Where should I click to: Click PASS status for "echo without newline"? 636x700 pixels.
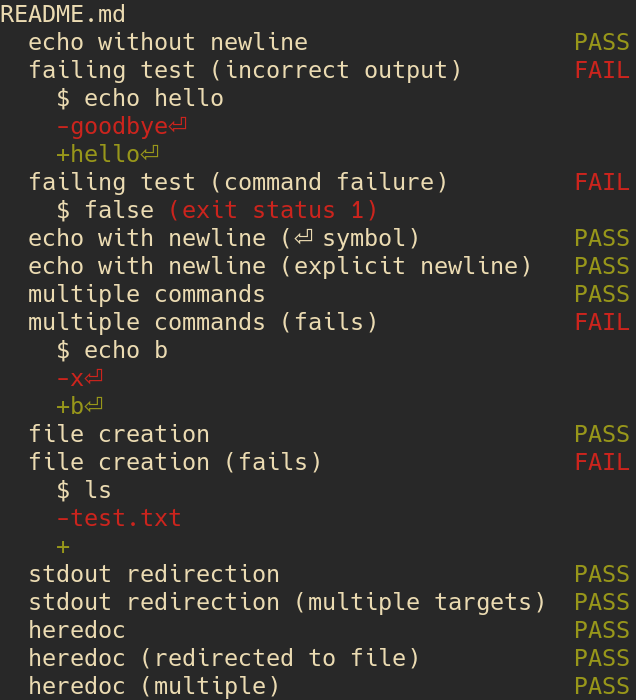(602, 42)
